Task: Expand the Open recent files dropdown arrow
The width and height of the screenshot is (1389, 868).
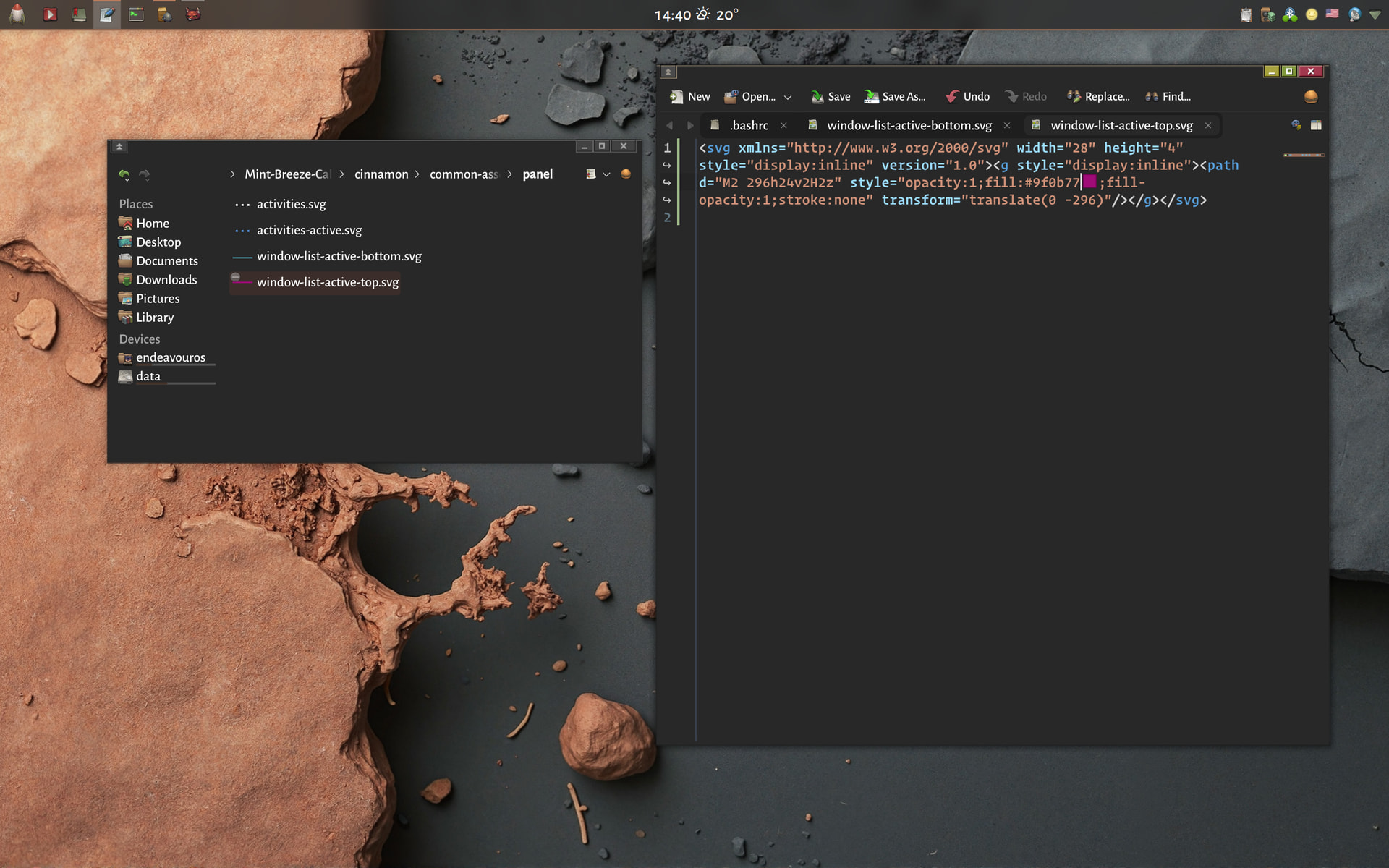Action: pos(788,97)
